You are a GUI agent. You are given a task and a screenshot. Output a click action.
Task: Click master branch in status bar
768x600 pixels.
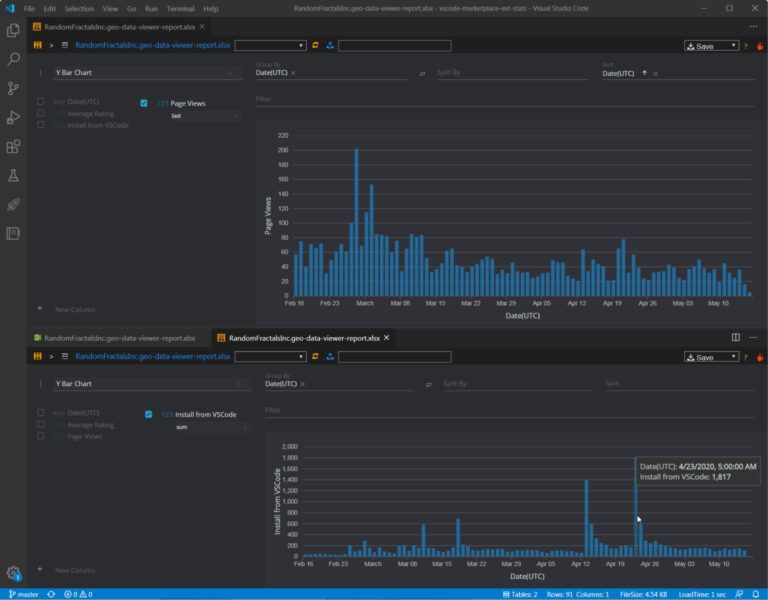click(24, 594)
